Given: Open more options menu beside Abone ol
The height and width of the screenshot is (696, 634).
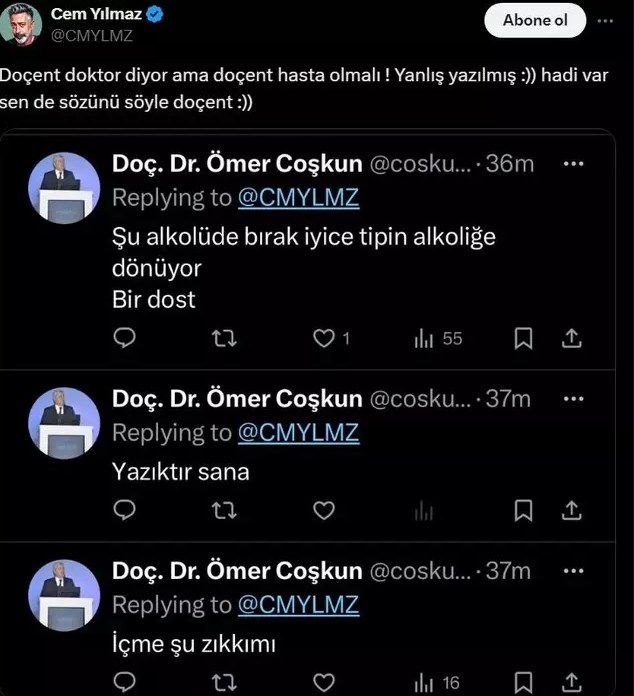Looking at the screenshot, I should [x=606, y=20].
